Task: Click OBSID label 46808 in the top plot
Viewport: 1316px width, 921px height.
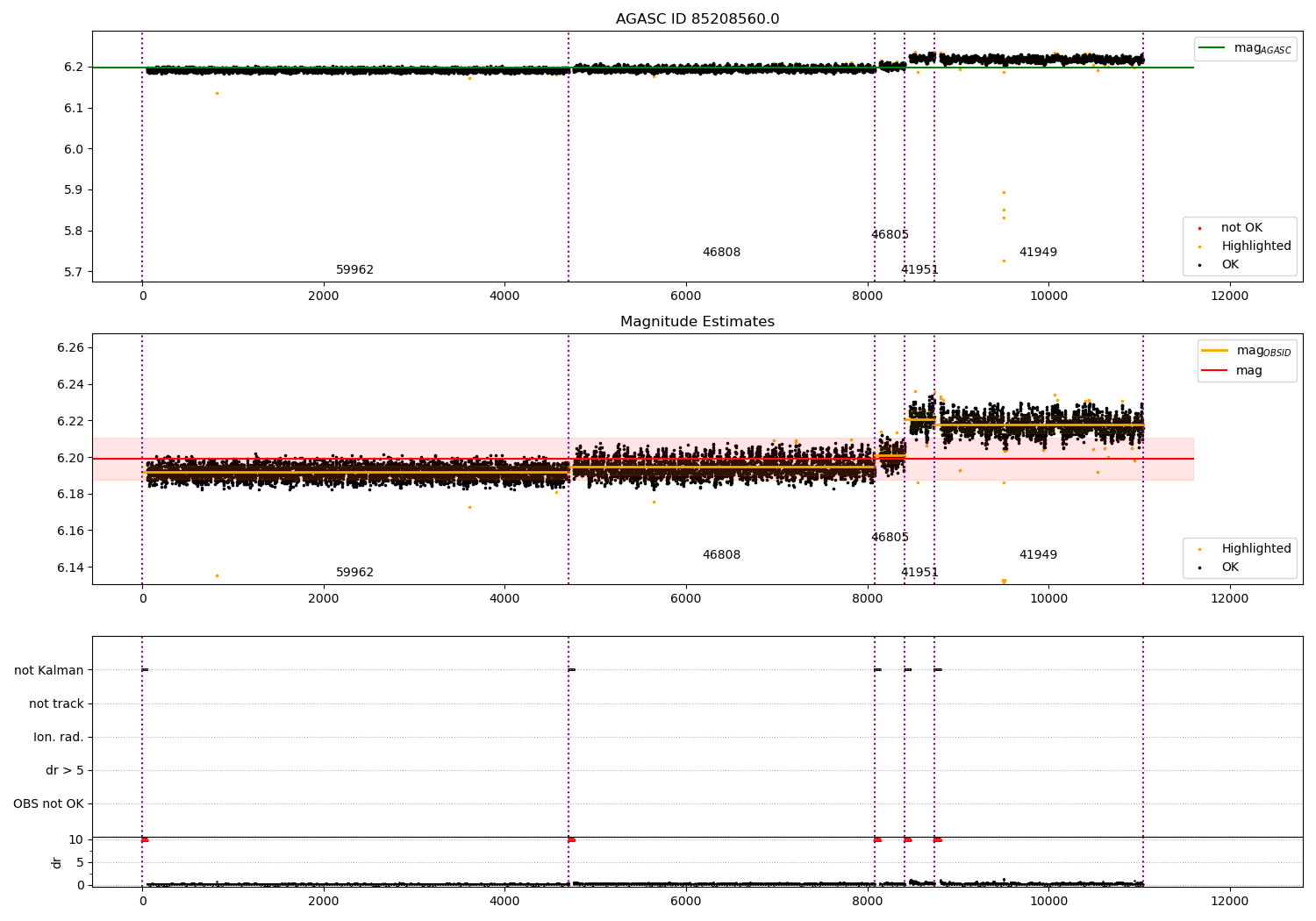Action: 721,253
